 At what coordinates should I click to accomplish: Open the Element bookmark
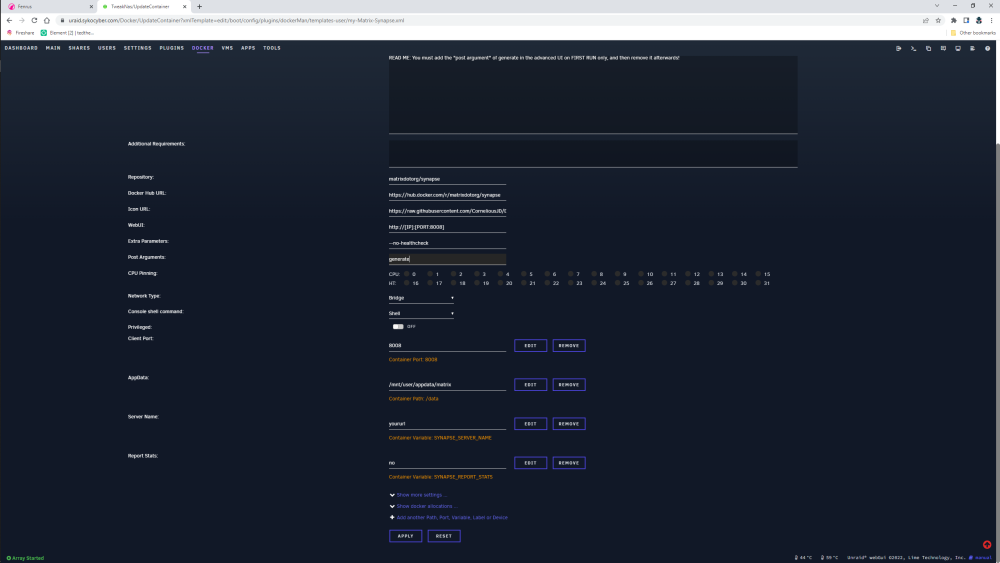click(x=67, y=33)
